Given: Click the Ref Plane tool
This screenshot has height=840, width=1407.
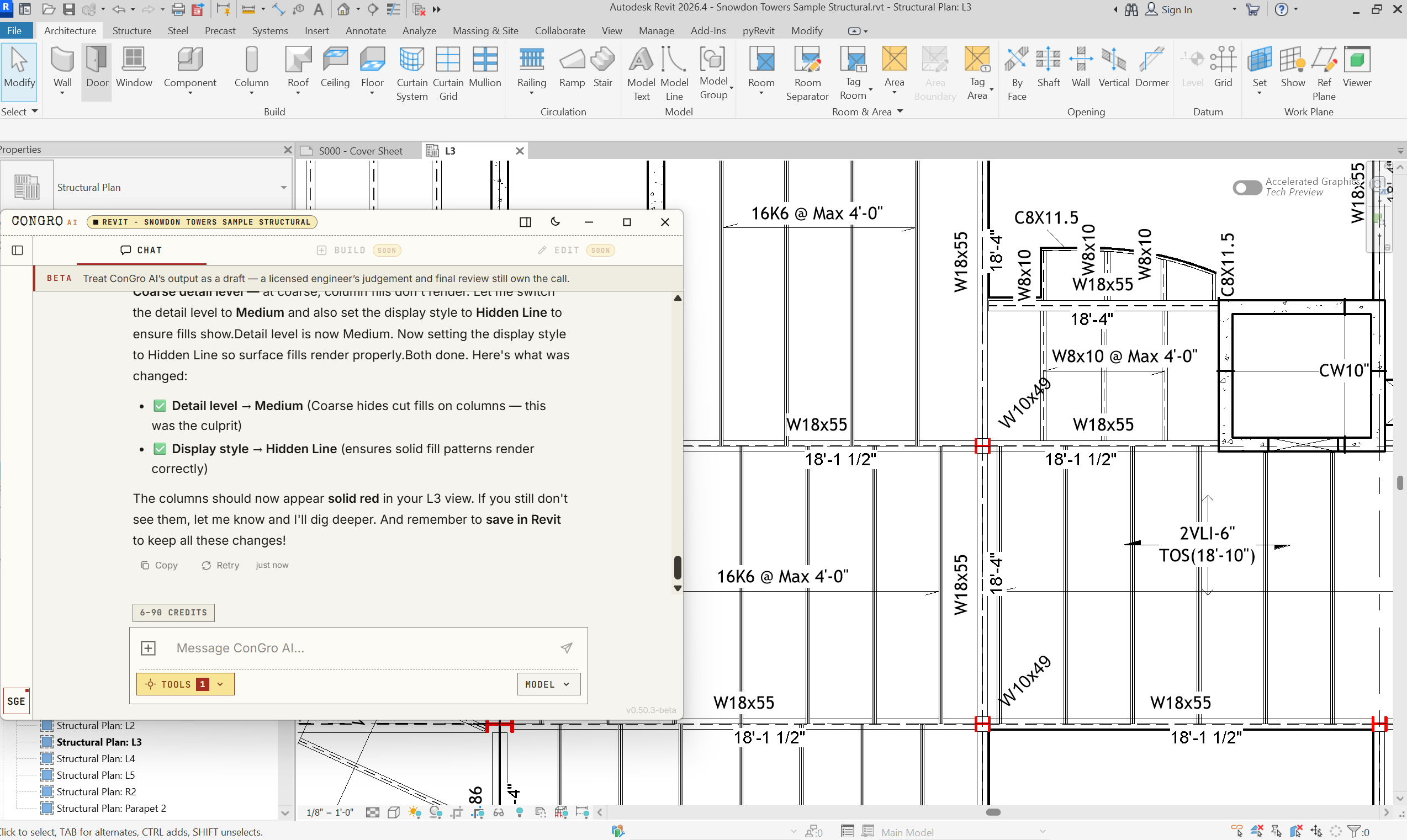Looking at the screenshot, I should (1324, 73).
